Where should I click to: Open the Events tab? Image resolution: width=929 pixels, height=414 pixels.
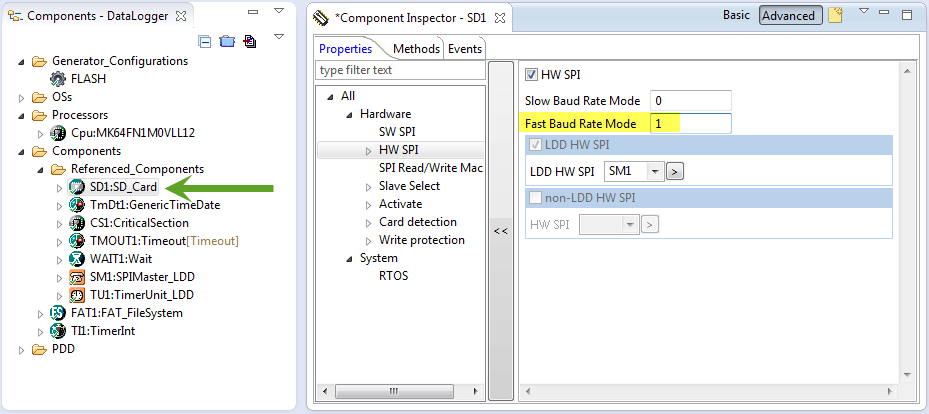tap(464, 48)
